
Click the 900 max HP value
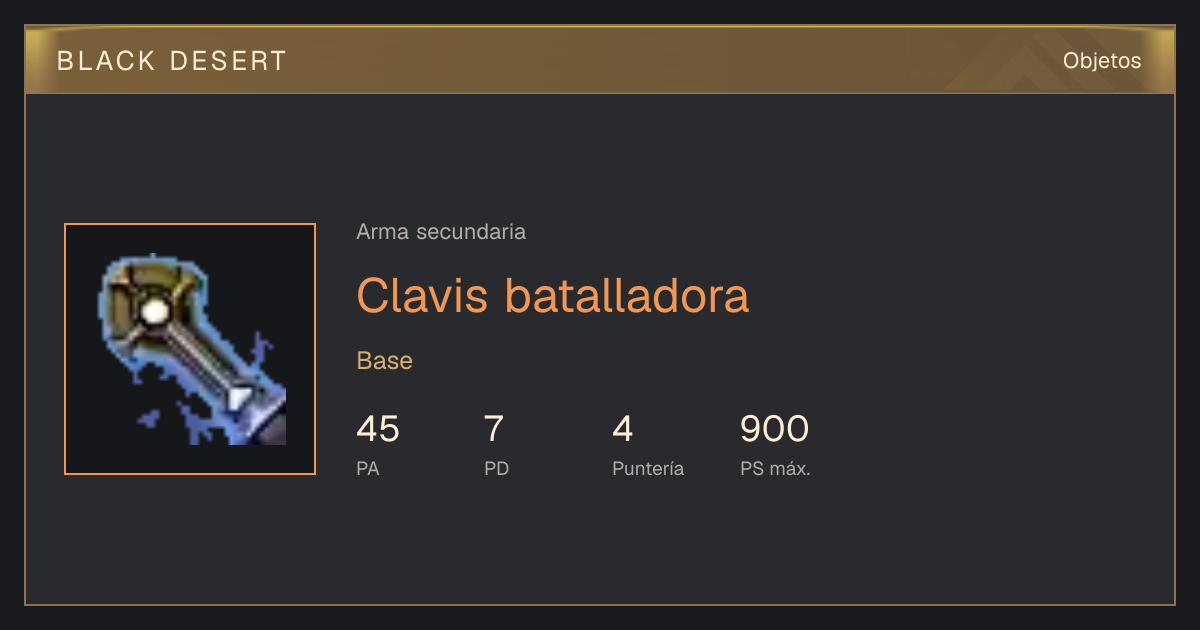pyautogui.click(x=775, y=429)
